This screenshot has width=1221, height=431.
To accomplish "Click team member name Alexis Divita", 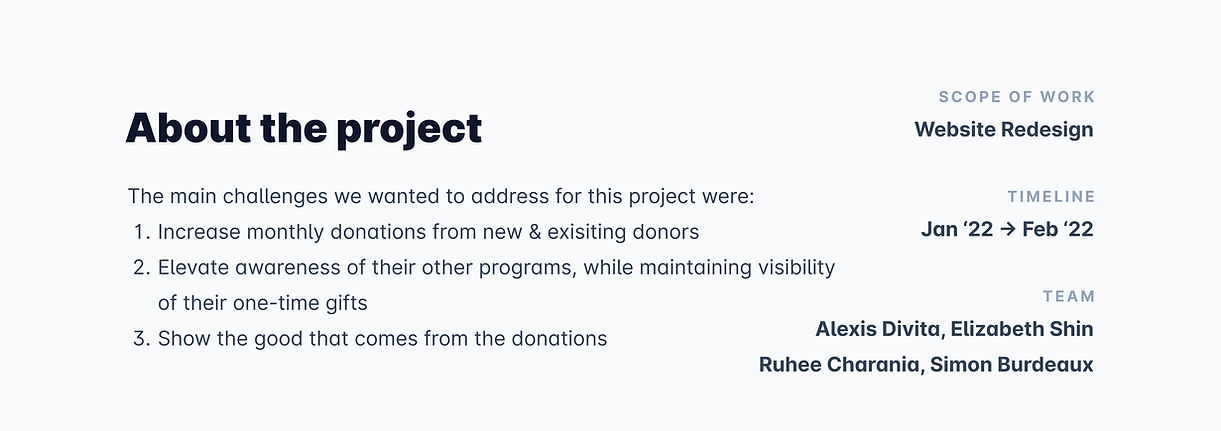I will tap(877, 329).
